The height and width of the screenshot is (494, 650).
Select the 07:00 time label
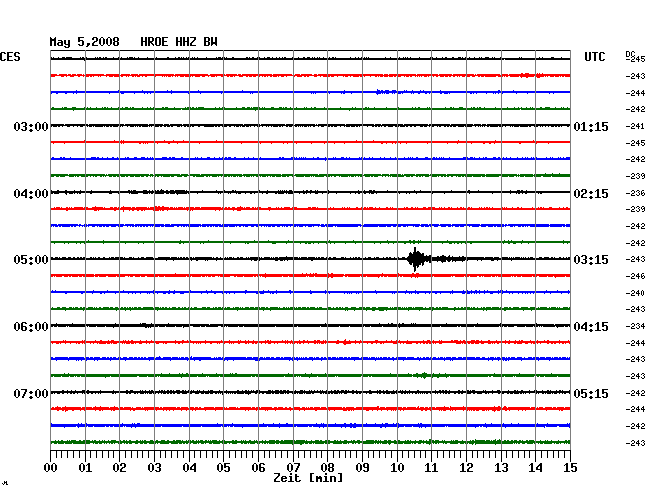31,393
